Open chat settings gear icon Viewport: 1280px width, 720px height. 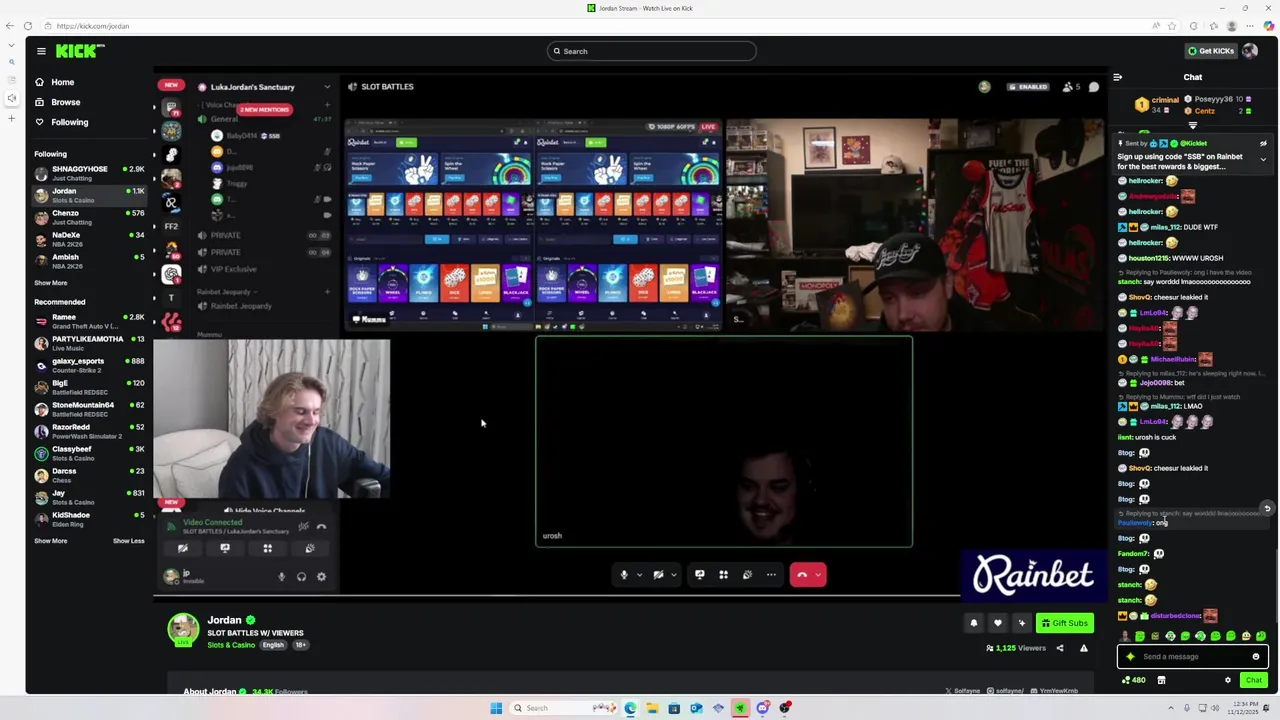pyautogui.click(x=1228, y=680)
